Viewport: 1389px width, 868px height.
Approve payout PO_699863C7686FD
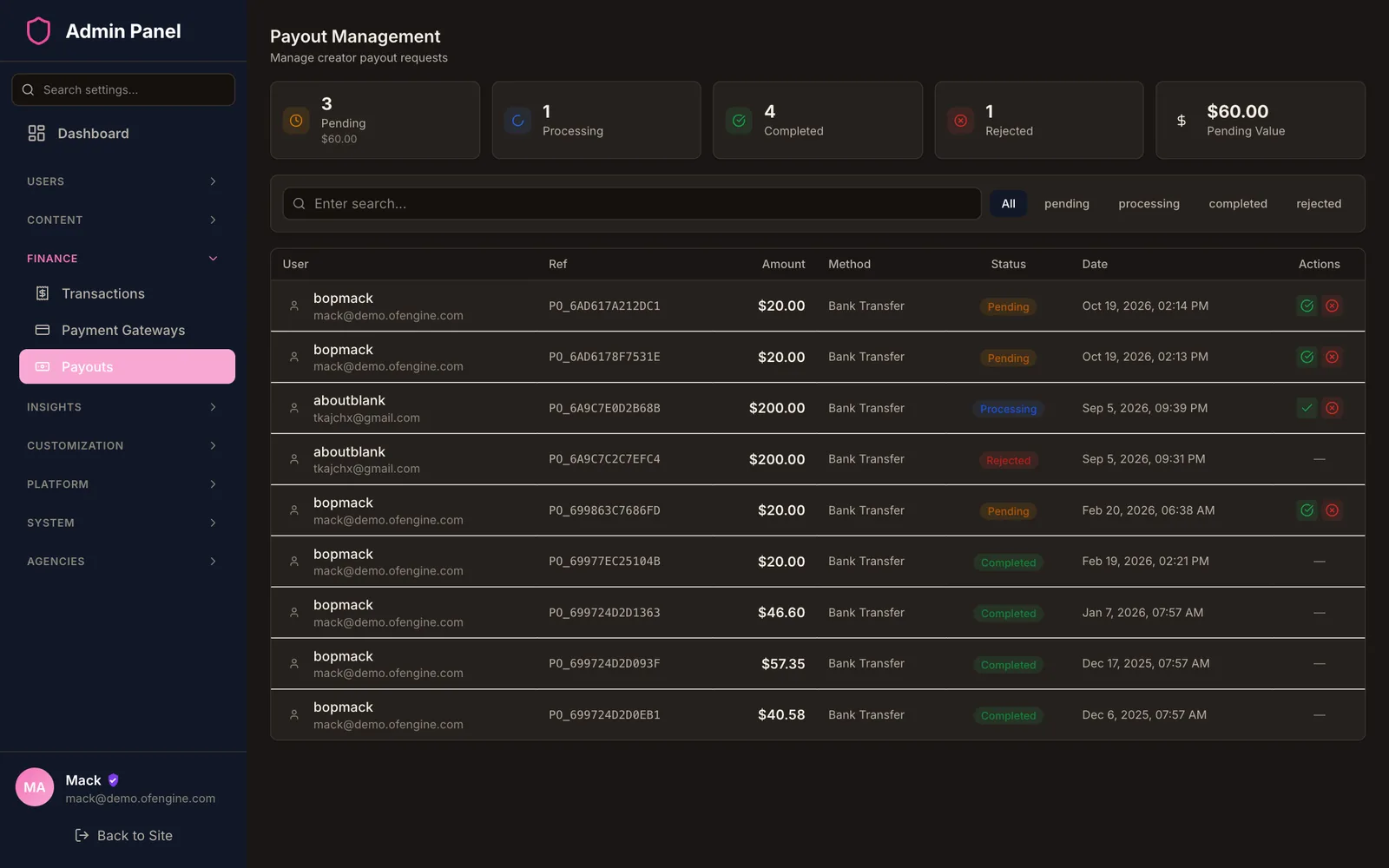click(x=1307, y=510)
